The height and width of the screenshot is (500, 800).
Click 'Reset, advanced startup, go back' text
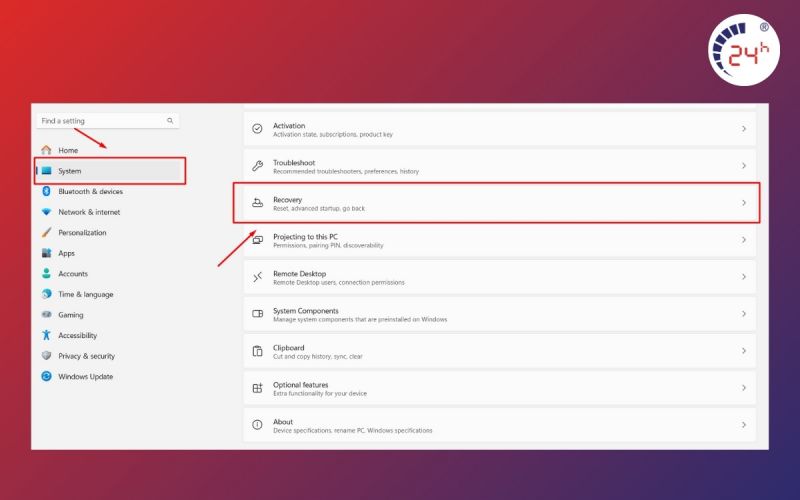(x=319, y=208)
